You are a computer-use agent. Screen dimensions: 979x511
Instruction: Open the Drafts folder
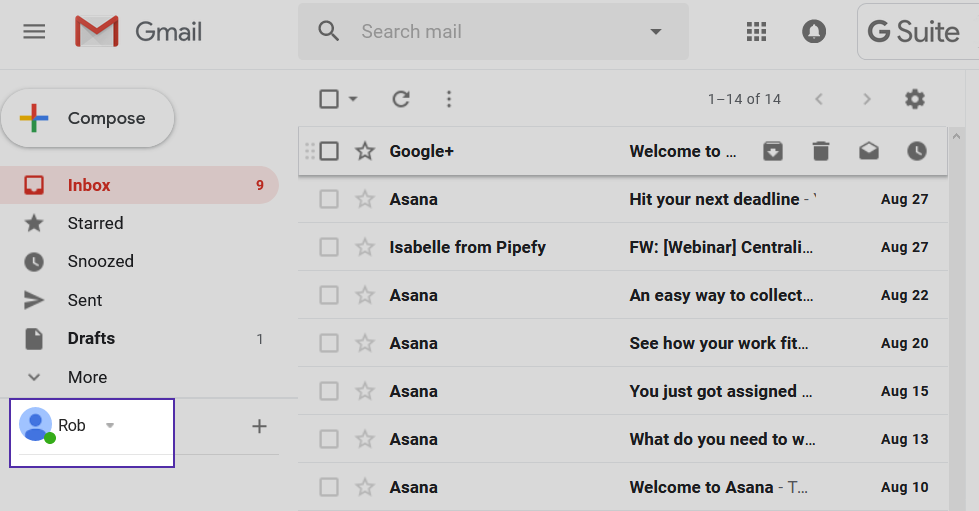coord(139,339)
